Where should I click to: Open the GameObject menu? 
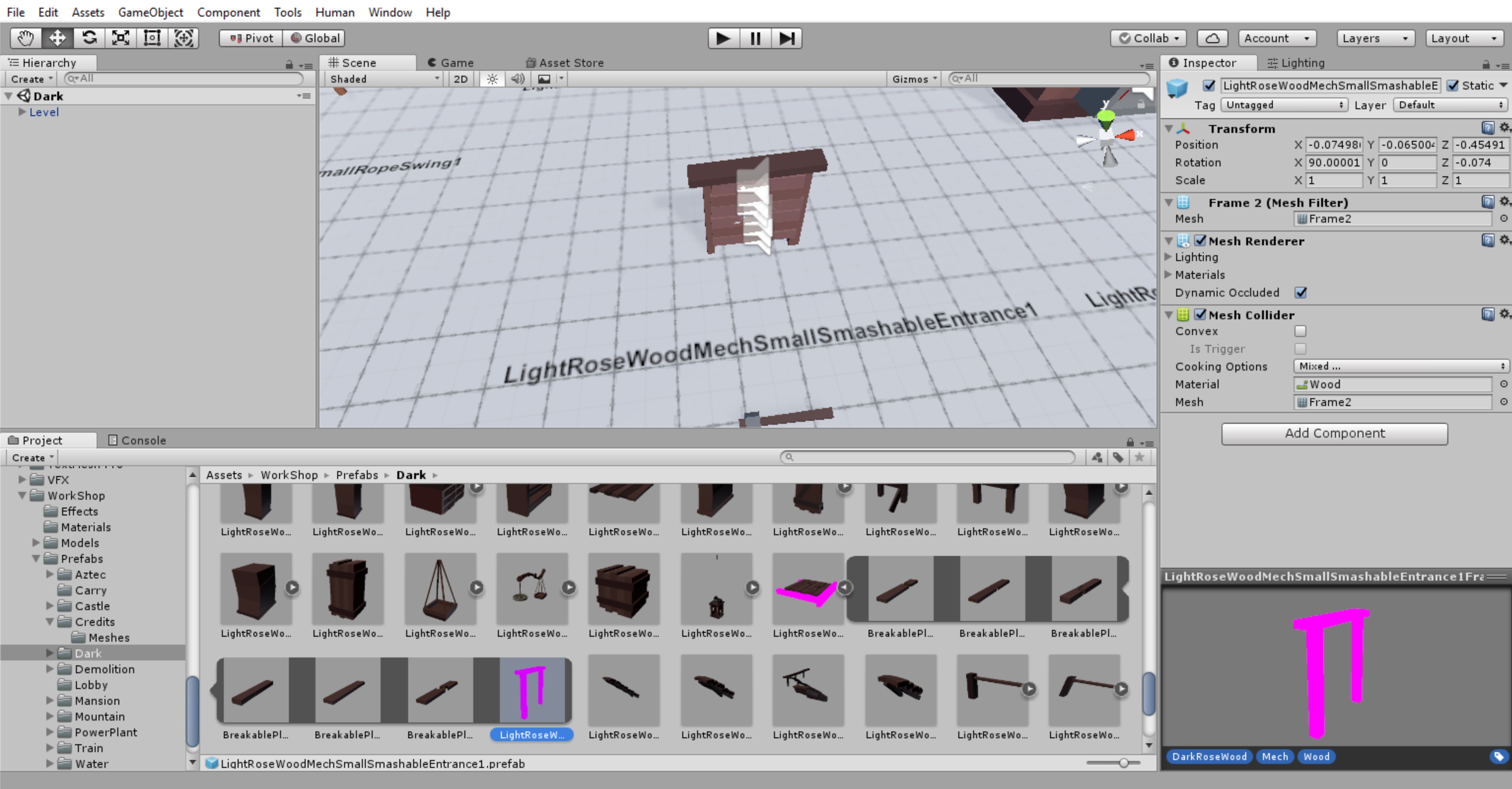[x=150, y=12]
